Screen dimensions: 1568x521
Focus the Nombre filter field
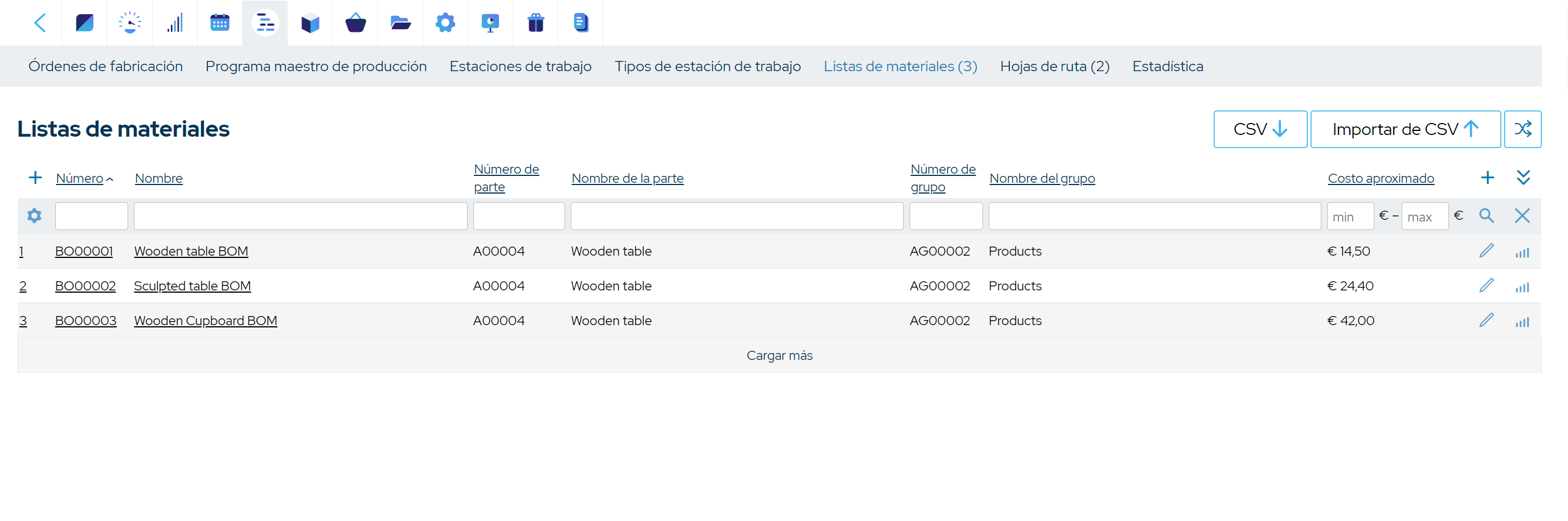(301, 216)
